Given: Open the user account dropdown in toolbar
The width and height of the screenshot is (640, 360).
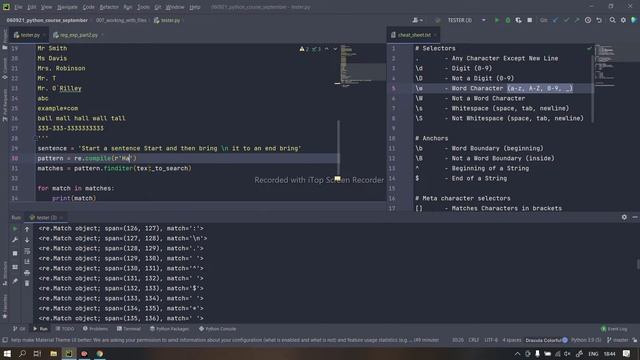Looking at the screenshot, I should coord(418,20).
